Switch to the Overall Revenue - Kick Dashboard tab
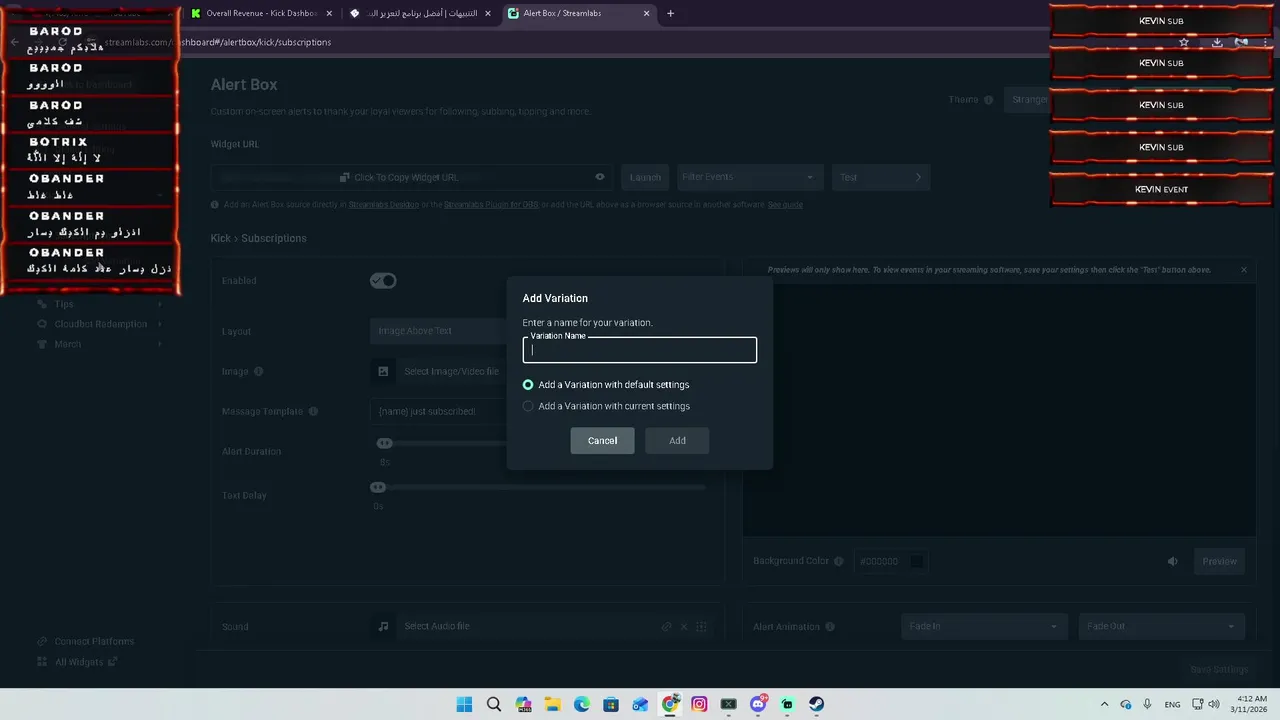Viewport: 1280px width, 720px height. click(x=261, y=14)
